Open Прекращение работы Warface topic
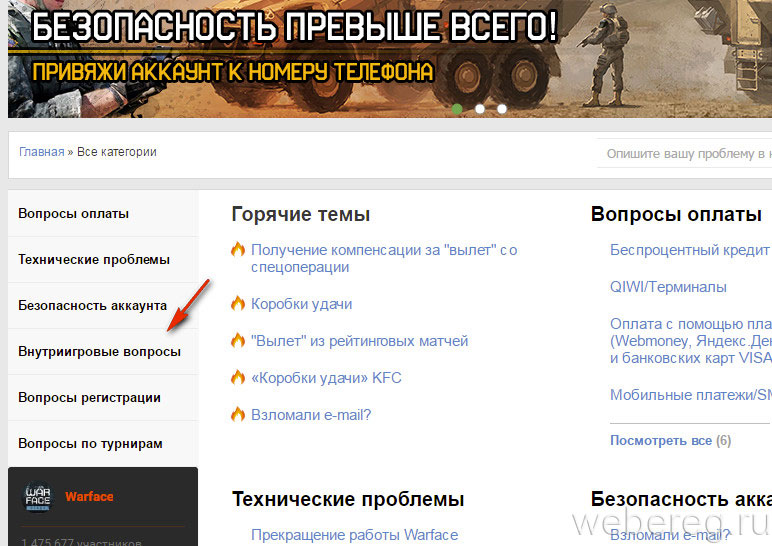 tap(354, 535)
